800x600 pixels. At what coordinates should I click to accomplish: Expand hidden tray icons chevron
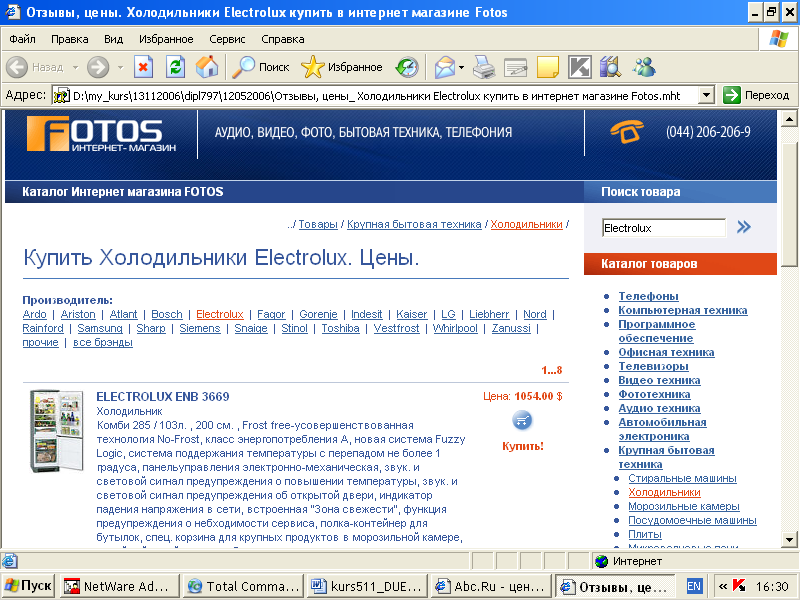coord(722,586)
